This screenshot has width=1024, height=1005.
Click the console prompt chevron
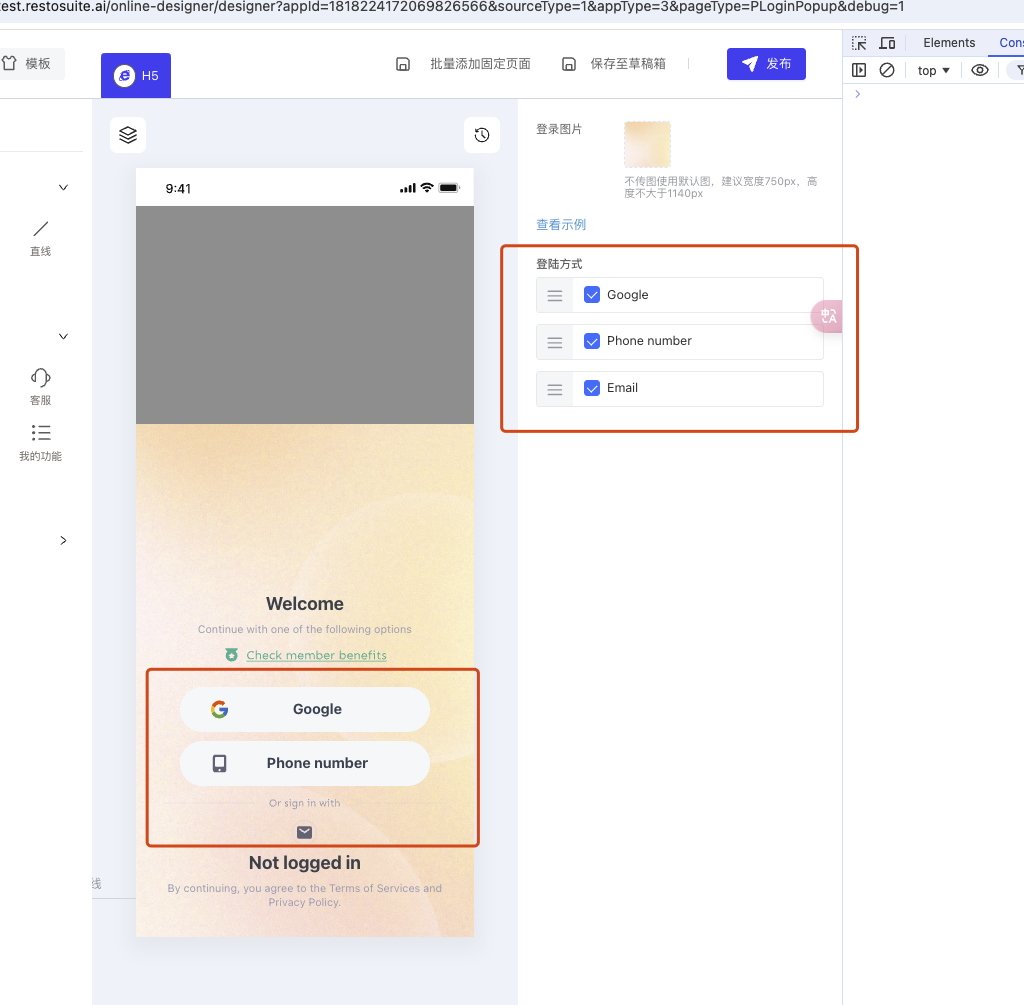click(x=857, y=94)
